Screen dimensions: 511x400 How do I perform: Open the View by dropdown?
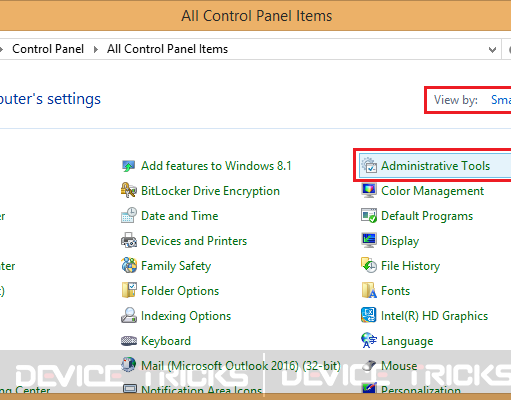(501, 100)
